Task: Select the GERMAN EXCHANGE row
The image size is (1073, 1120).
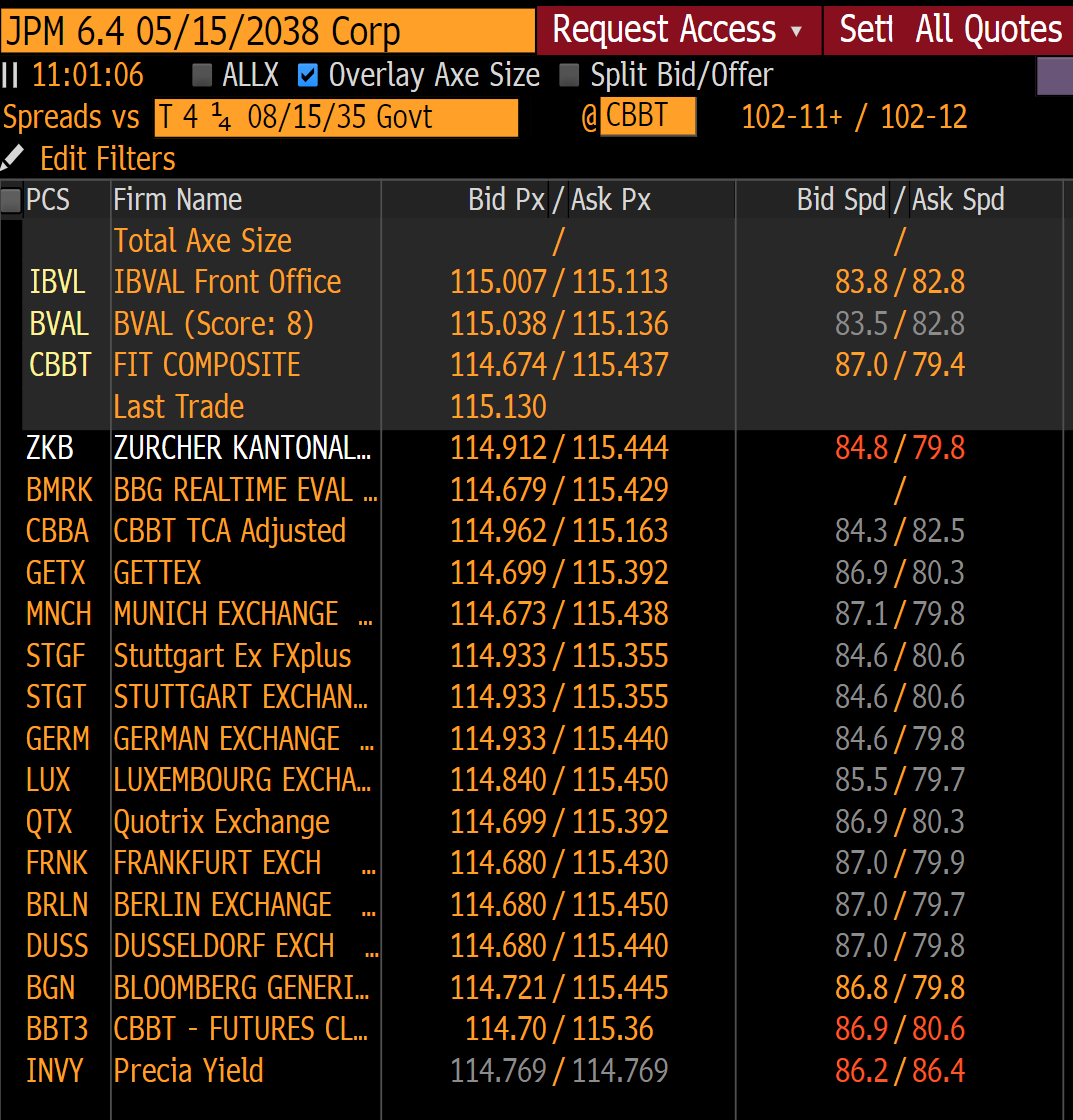Action: (543, 739)
